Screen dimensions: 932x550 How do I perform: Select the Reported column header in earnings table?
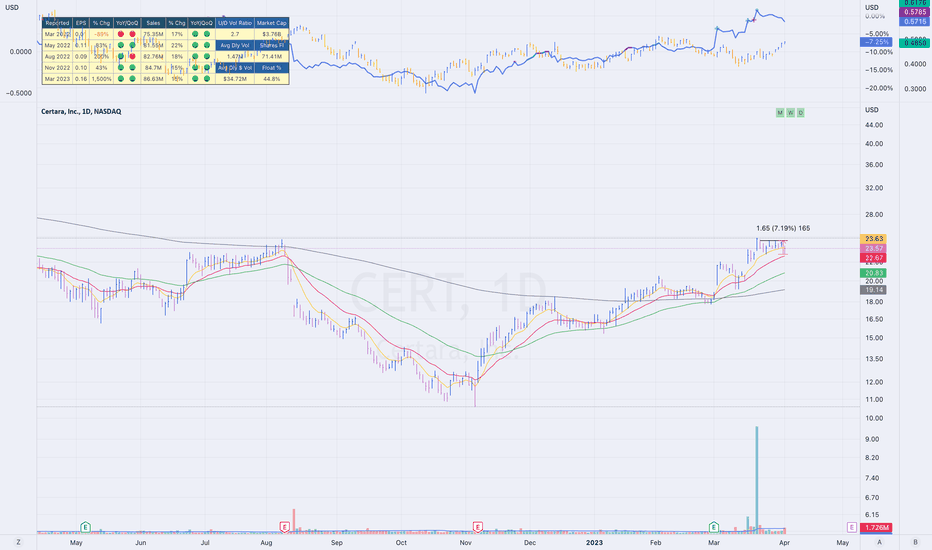point(57,23)
